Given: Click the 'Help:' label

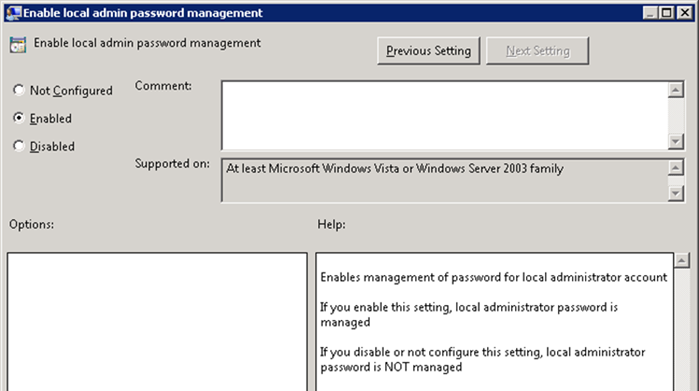Looking at the screenshot, I should pyautogui.click(x=331, y=224).
